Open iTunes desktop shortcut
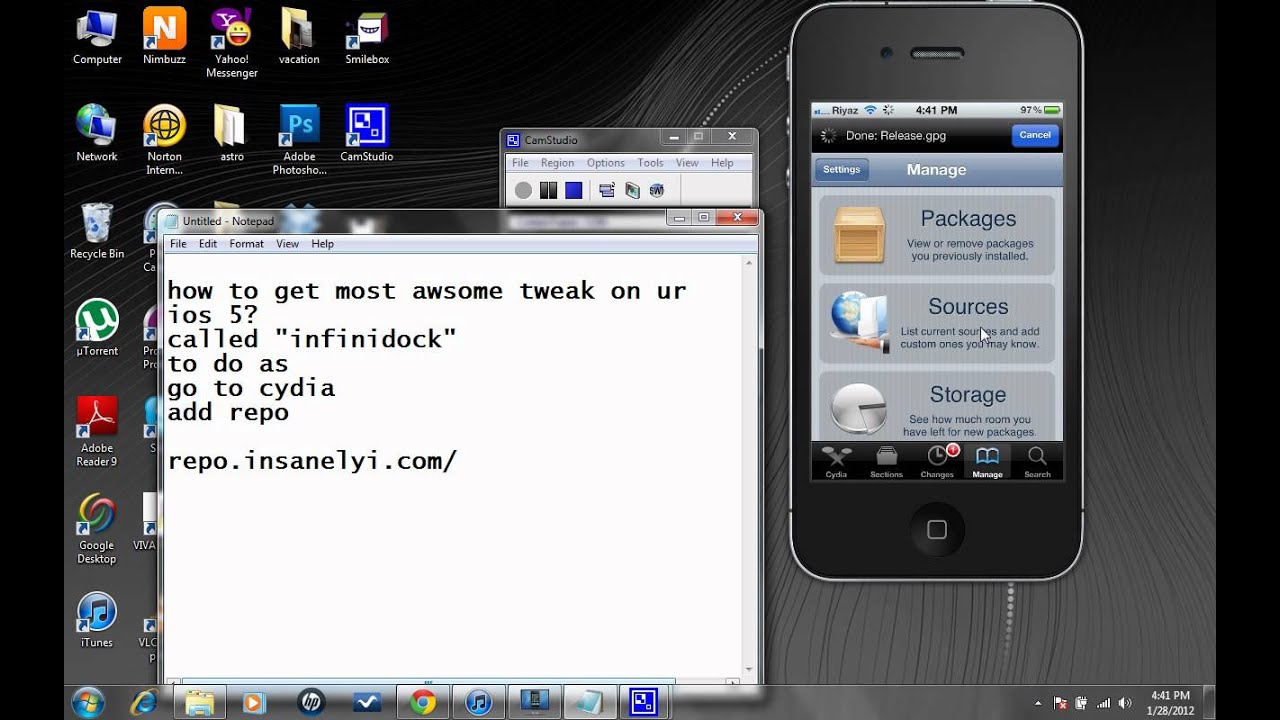Screen dimensions: 1280x720 coord(97,619)
